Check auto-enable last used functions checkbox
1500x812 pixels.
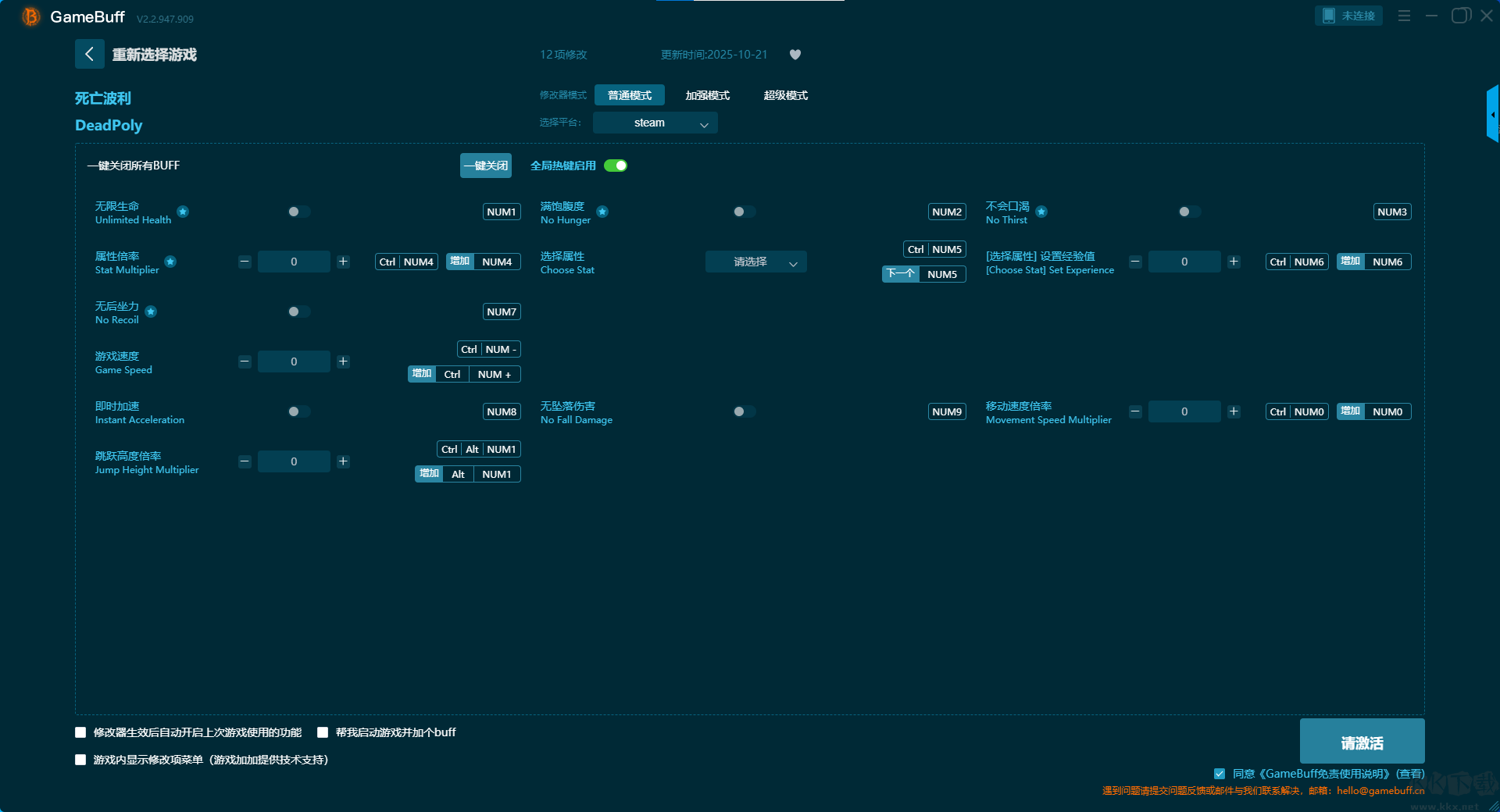pyautogui.click(x=80, y=732)
